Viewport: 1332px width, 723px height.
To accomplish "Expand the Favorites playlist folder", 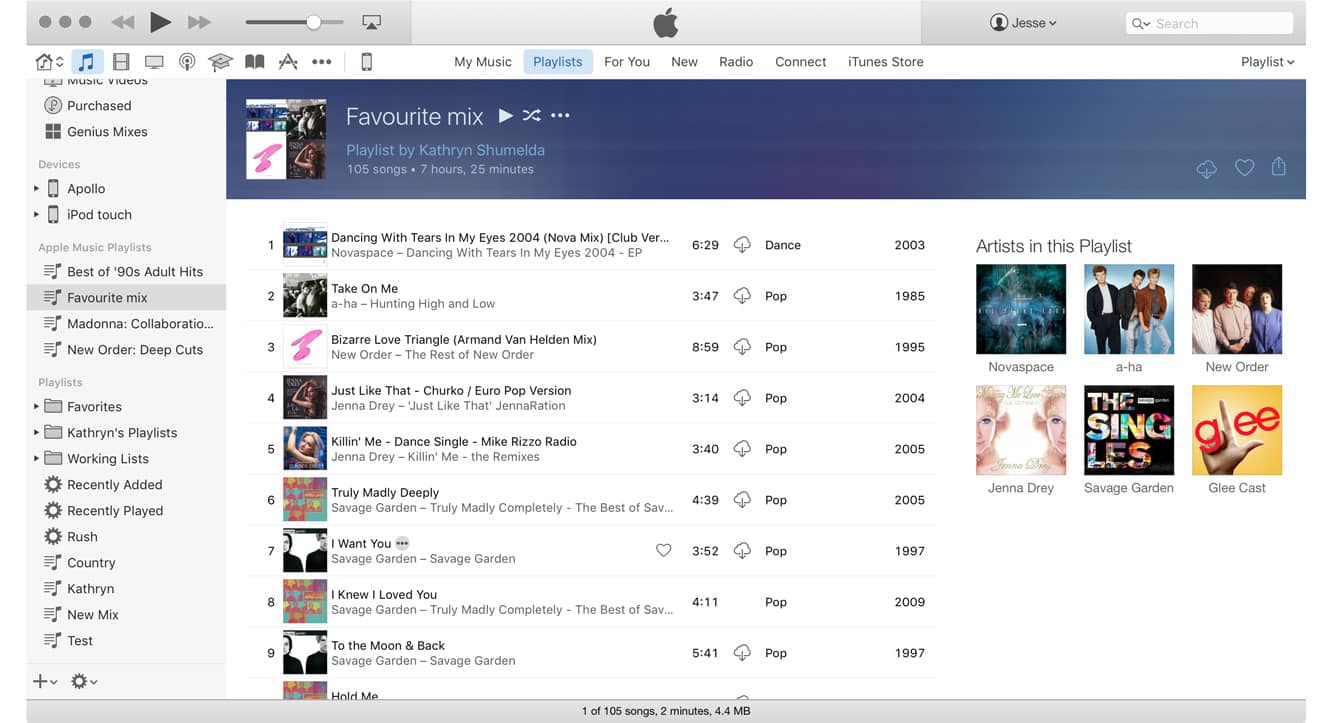I will [x=37, y=406].
